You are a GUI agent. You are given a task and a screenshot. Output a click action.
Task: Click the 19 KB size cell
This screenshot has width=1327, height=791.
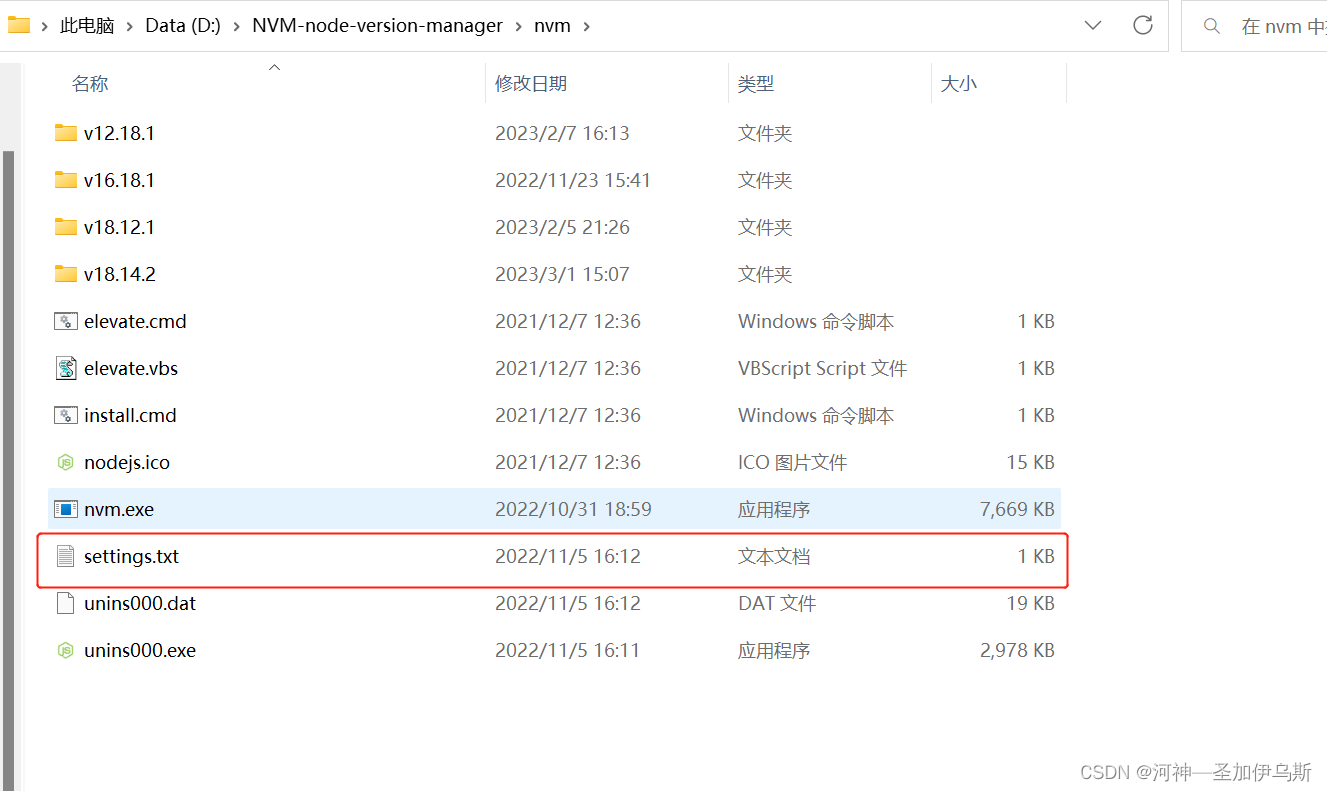(x=1030, y=603)
